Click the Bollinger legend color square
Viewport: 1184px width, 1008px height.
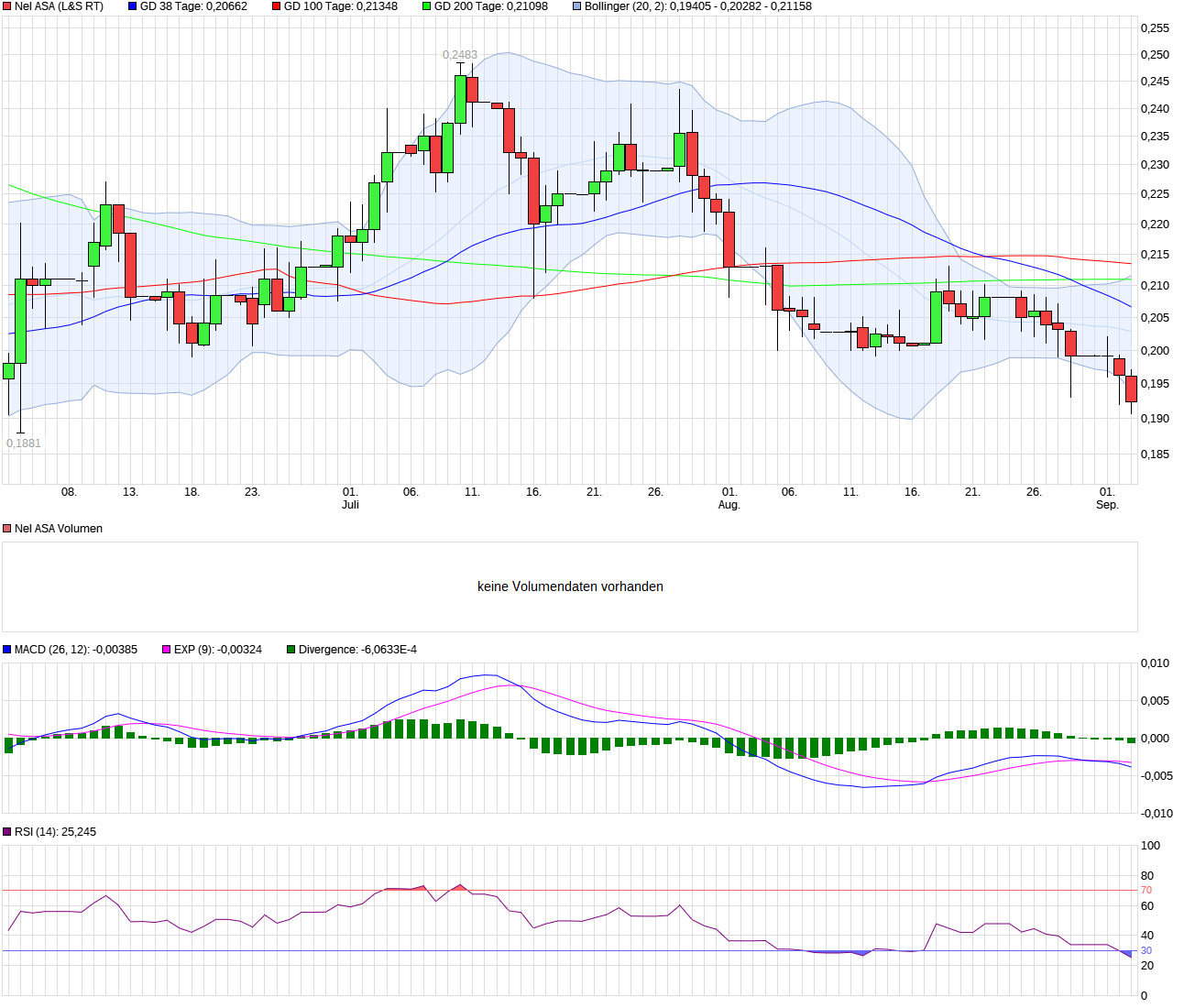click(x=576, y=6)
